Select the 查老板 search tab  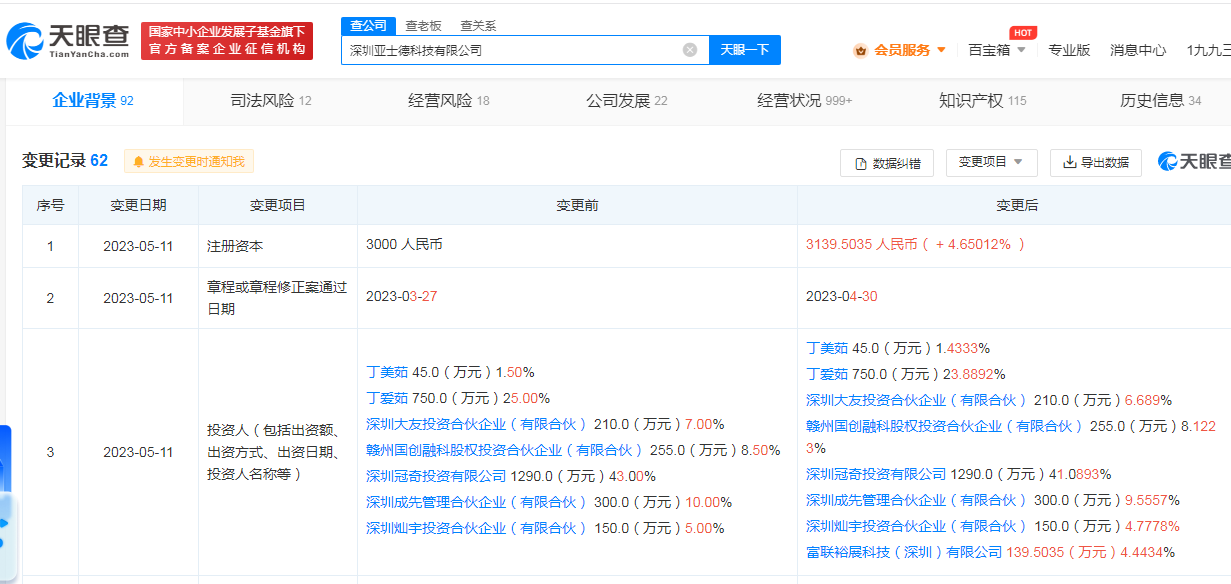[423, 25]
